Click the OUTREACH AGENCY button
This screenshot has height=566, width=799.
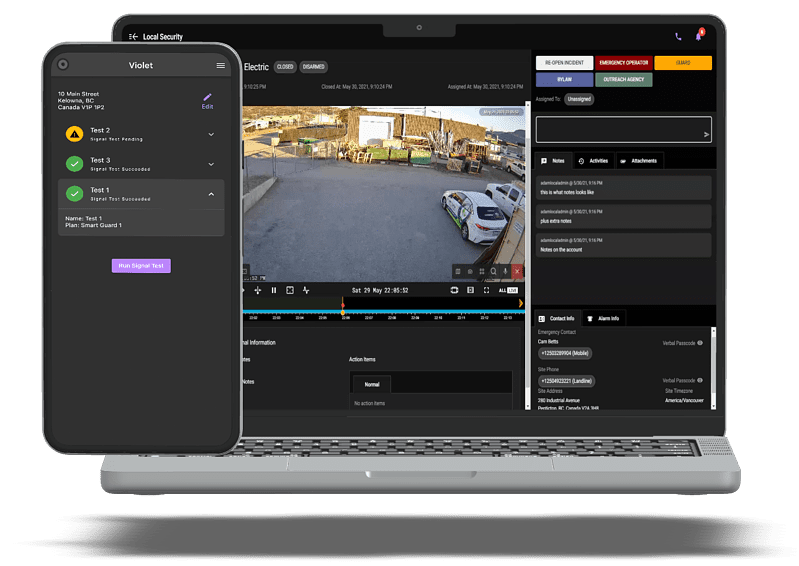coord(624,79)
